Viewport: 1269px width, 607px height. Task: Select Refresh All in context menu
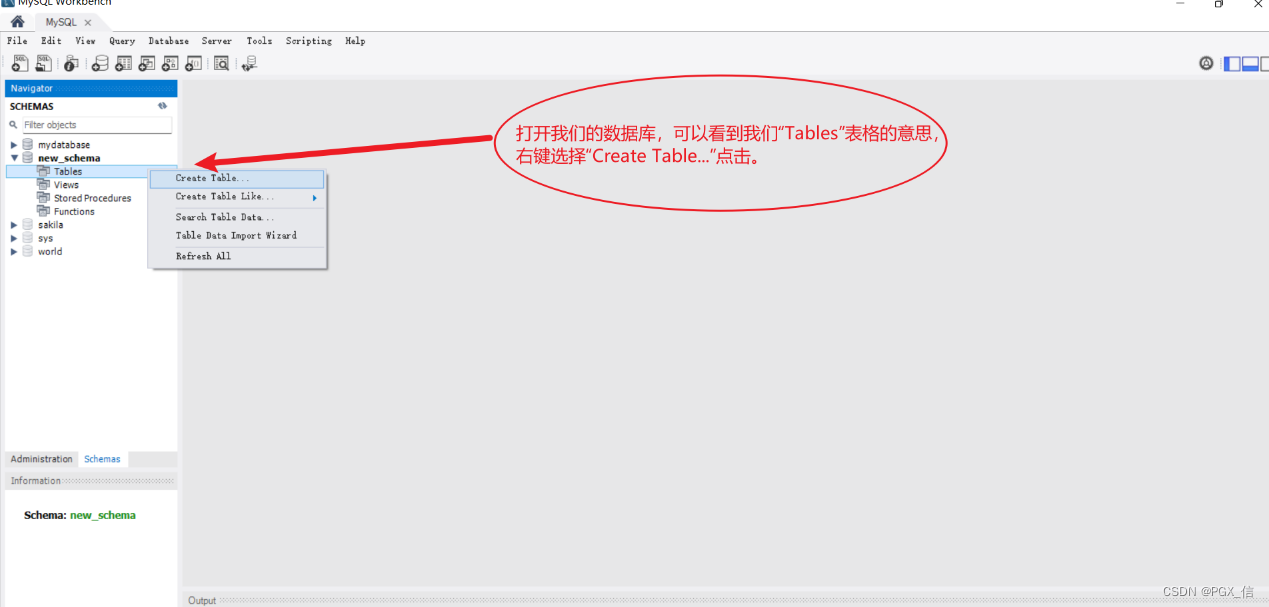(x=237, y=257)
